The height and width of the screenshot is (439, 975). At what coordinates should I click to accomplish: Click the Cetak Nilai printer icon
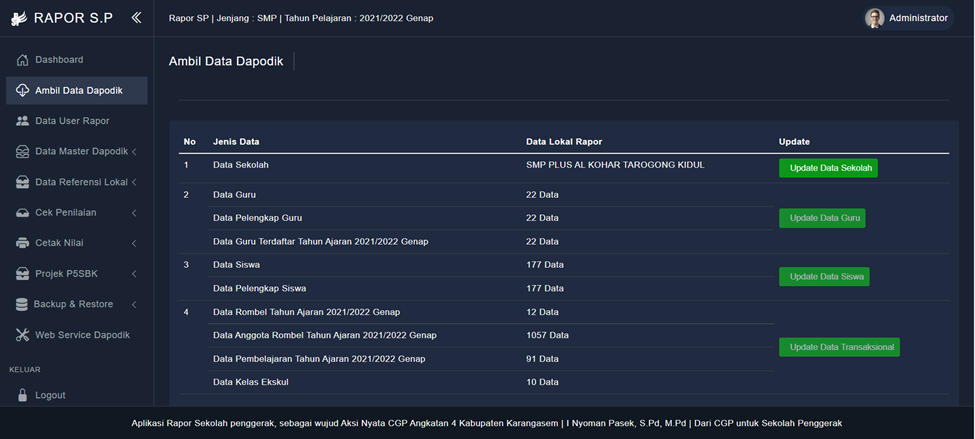(22, 243)
